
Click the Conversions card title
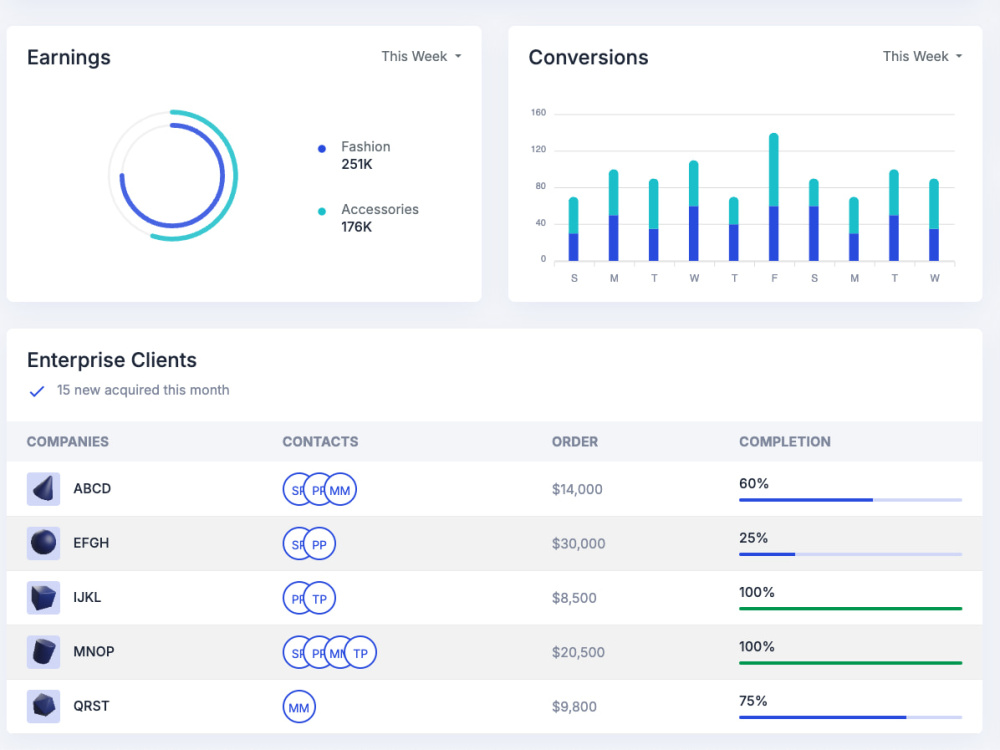[x=588, y=57]
